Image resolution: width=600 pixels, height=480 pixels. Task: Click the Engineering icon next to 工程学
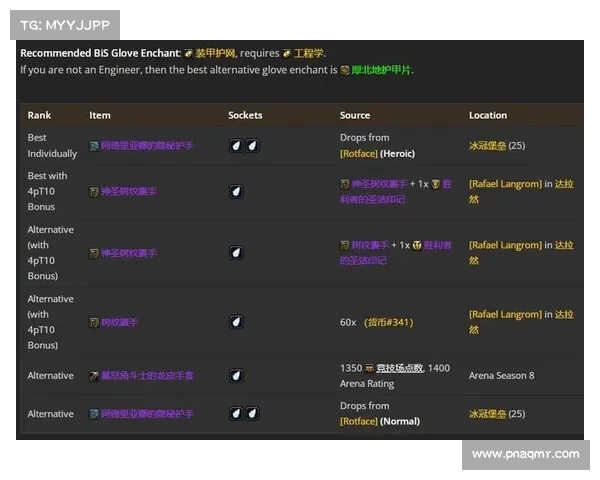287,53
